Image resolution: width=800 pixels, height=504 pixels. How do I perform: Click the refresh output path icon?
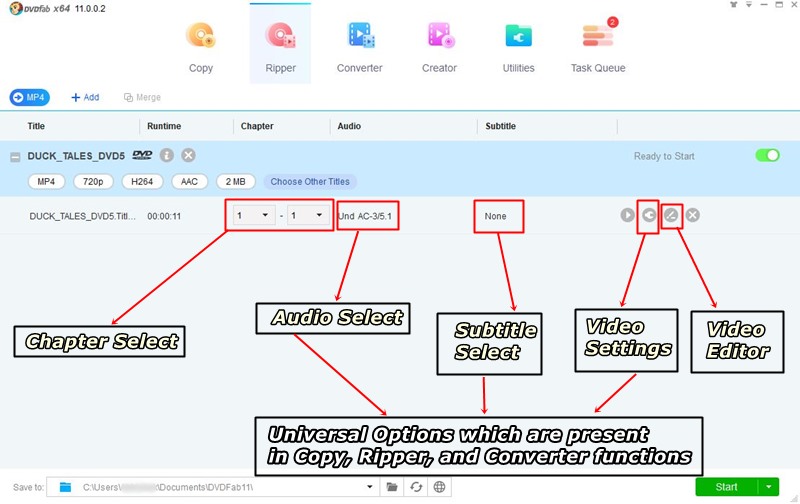coord(416,487)
